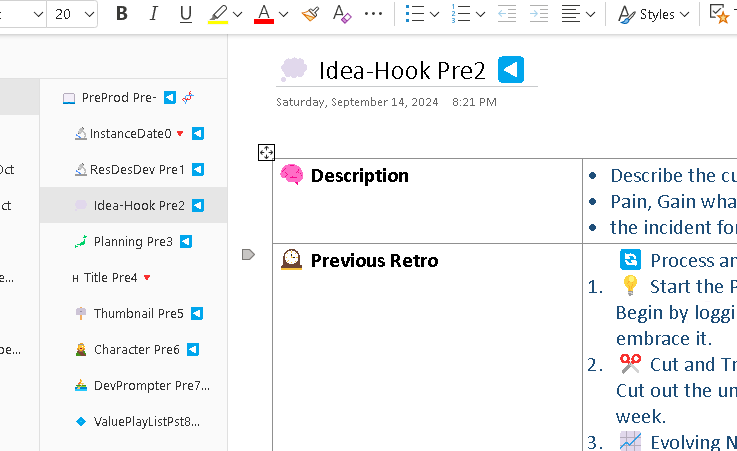737x451 pixels.
Task: Open the font name dropdown arrow
Action: coord(39,15)
